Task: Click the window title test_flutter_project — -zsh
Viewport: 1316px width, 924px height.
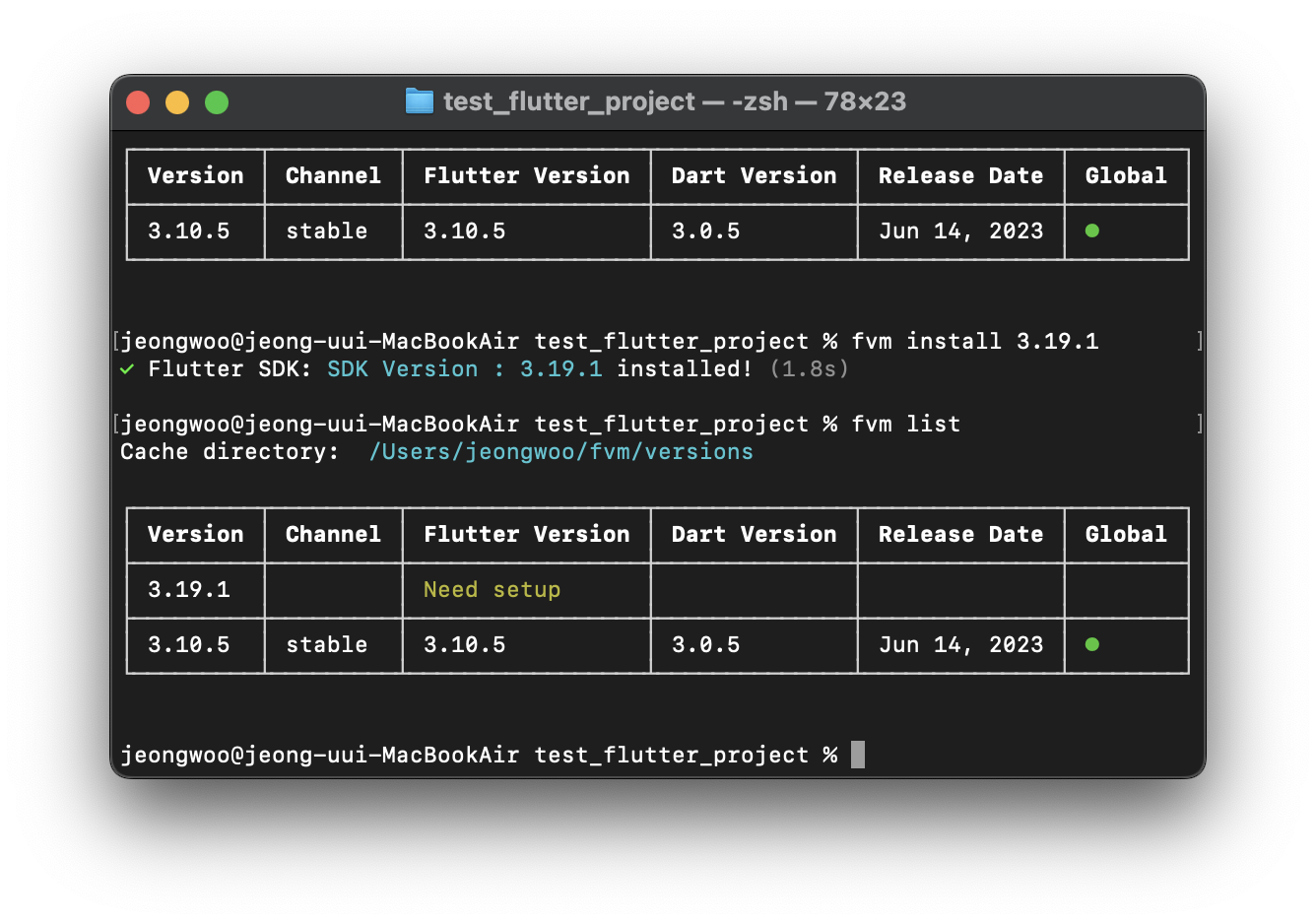Action: [616, 101]
